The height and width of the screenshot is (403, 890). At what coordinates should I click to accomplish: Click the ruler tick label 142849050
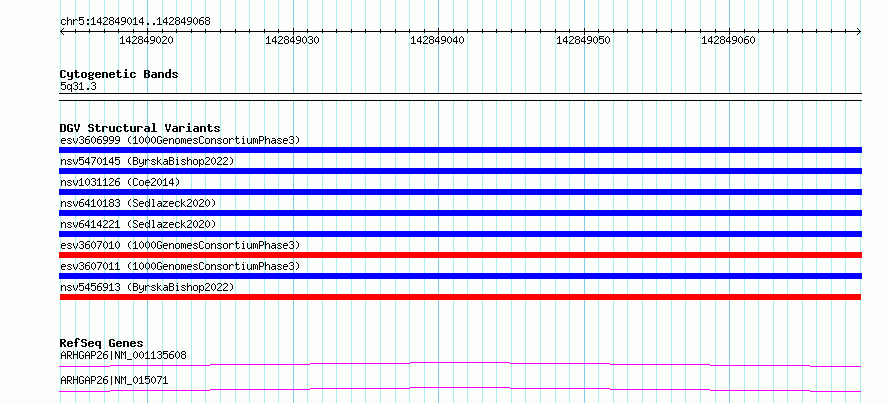click(x=583, y=40)
